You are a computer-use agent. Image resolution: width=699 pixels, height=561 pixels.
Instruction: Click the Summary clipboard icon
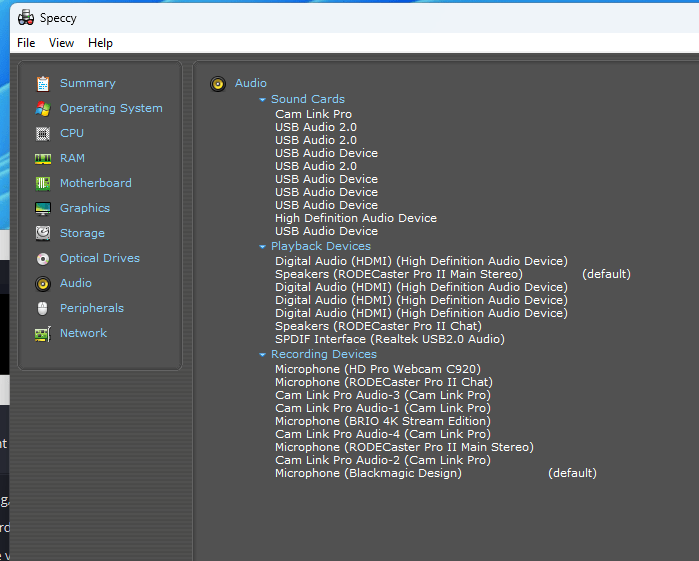coord(43,83)
